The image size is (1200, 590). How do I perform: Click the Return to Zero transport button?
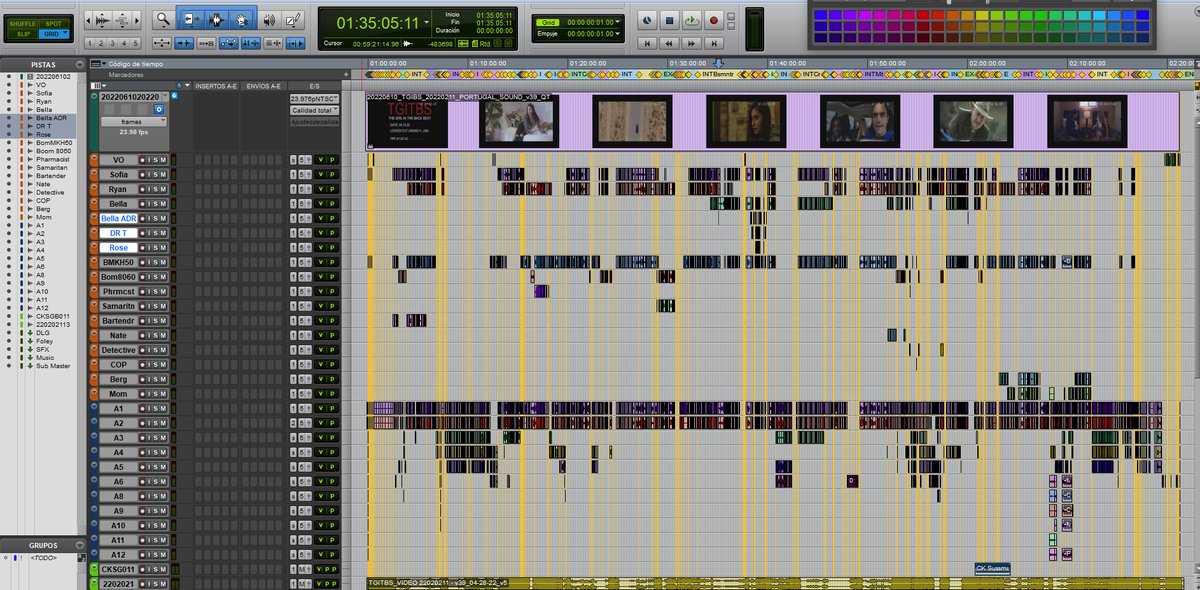pyautogui.click(x=647, y=43)
